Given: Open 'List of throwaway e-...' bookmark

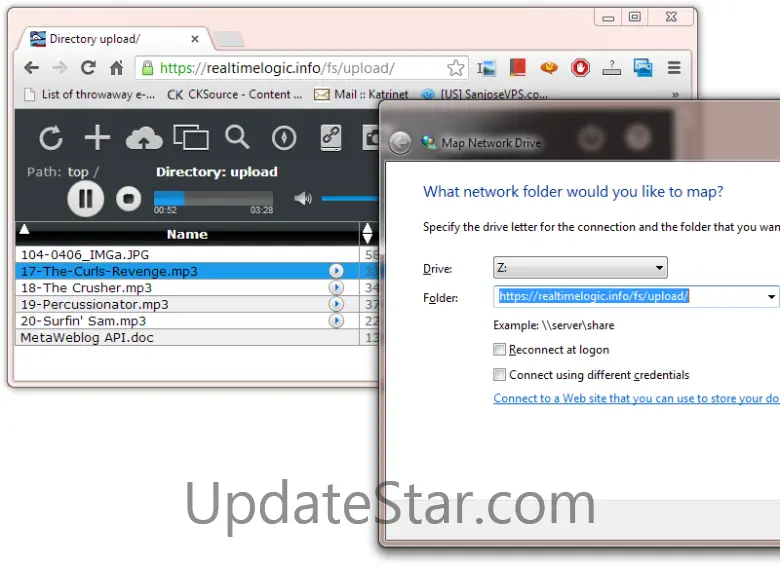Looking at the screenshot, I should pyautogui.click(x=90, y=94).
